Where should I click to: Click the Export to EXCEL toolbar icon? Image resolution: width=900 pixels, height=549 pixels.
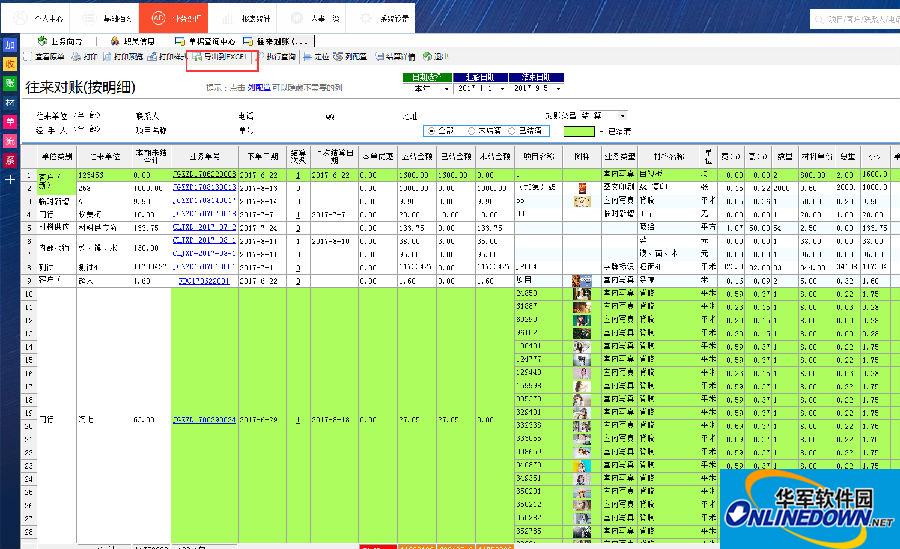(223, 57)
